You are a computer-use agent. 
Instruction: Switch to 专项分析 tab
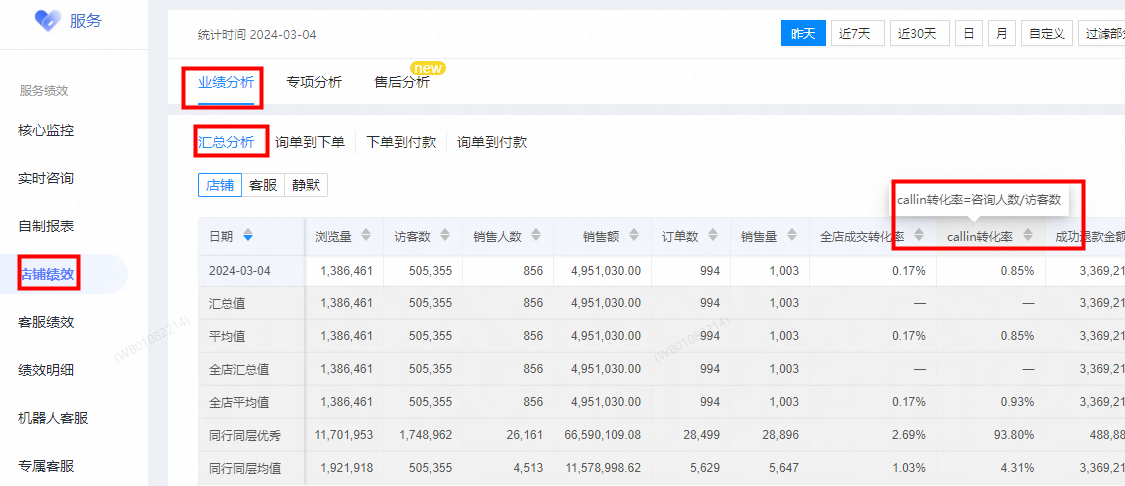pyautogui.click(x=314, y=83)
